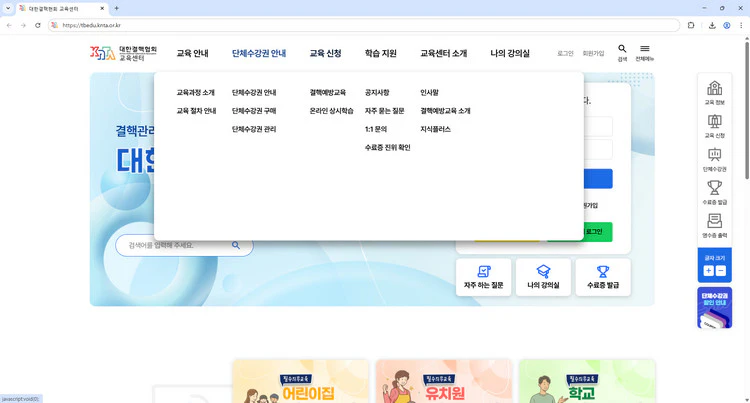Click magnifier icon inside search box
The height and width of the screenshot is (403, 750).
pyautogui.click(x=236, y=245)
